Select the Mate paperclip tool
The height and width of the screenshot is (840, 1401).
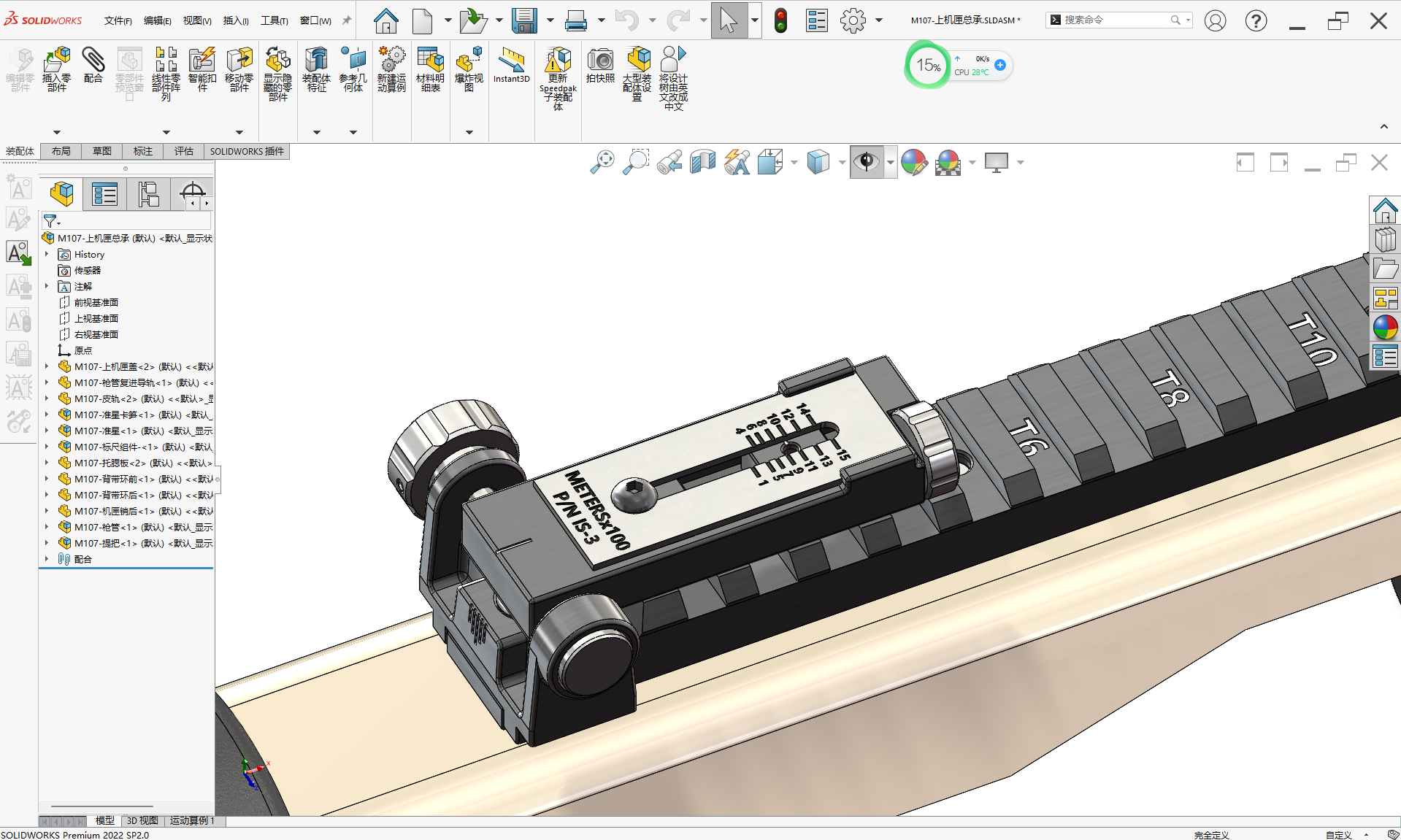coord(93,65)
